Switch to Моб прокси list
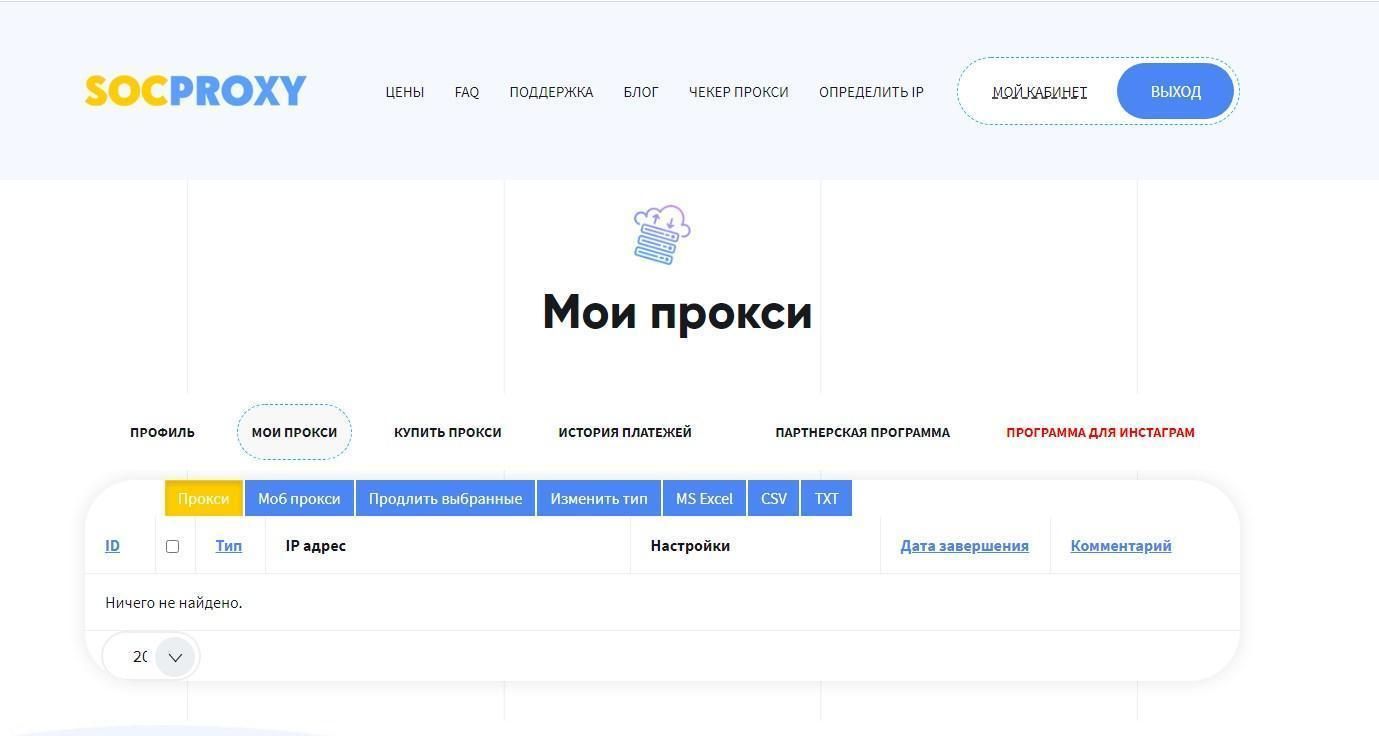Screen dimensions: 1379x736 pos(299,498)
